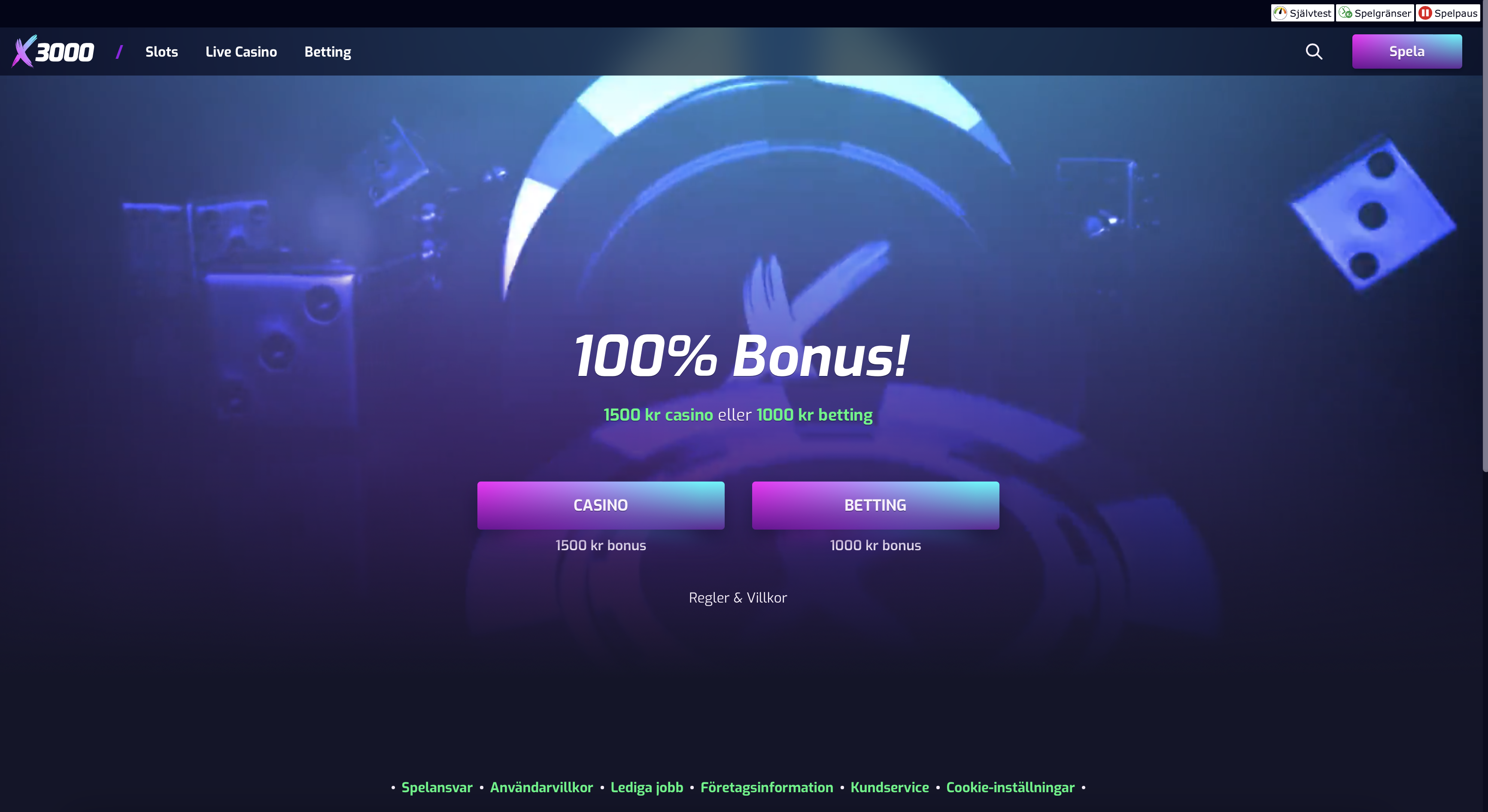Click the red Spelpaus pause icon
This screenshot has height=812, width=1488.
pos(1425,13)
